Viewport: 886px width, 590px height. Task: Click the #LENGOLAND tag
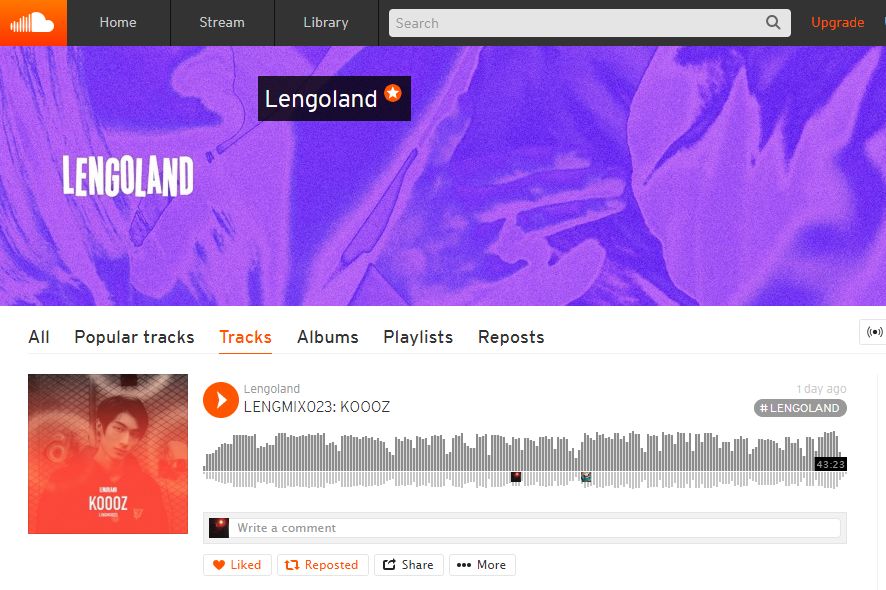point(800,408)
